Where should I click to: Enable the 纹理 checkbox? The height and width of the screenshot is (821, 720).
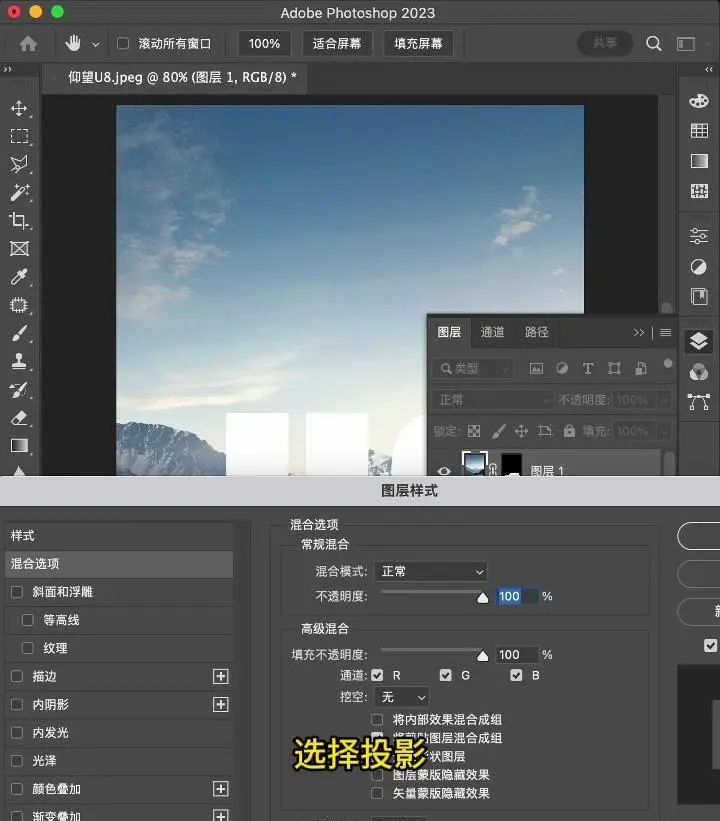[28, 648]
